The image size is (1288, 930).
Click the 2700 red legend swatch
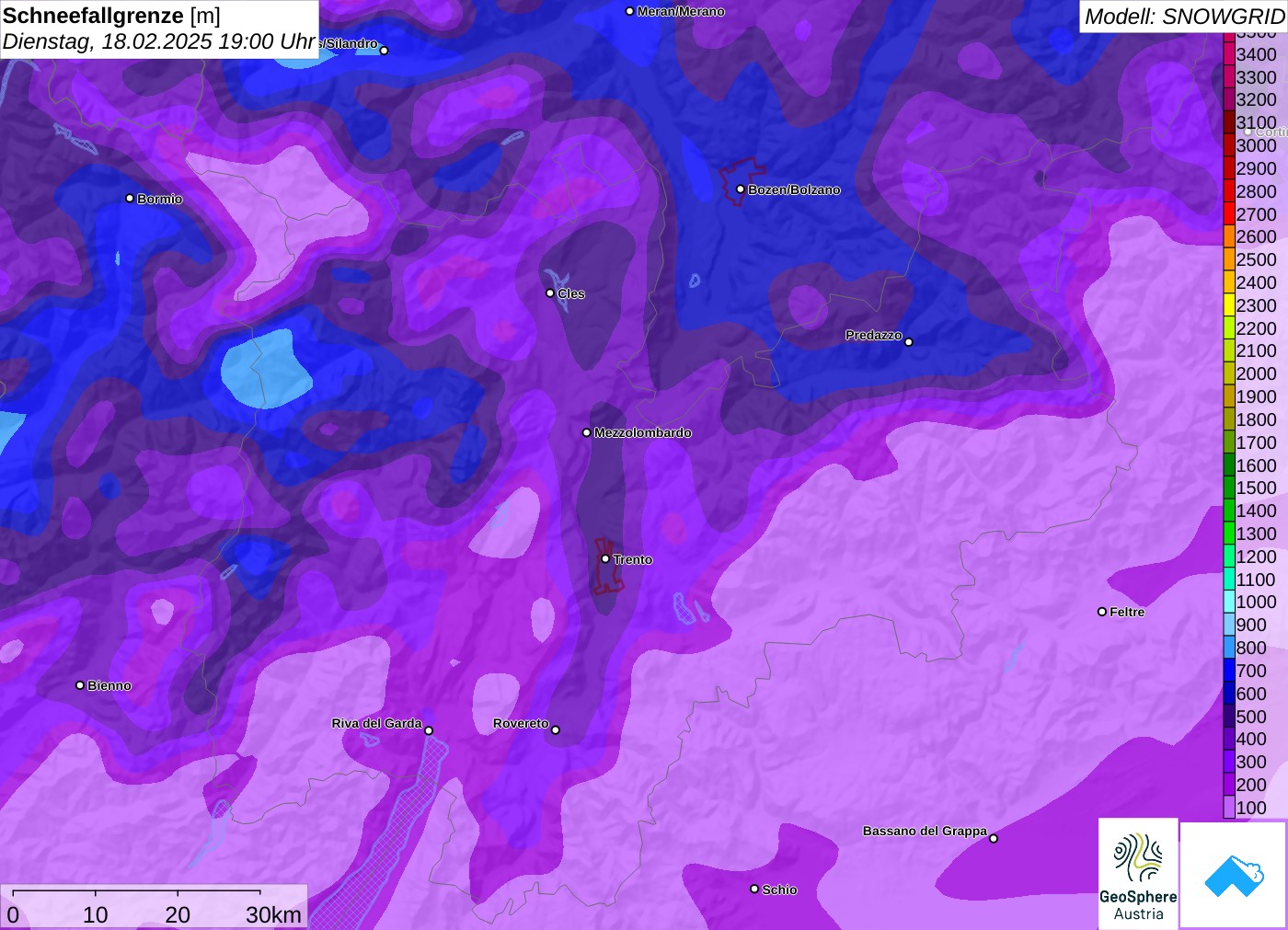[x=1229, y=214]
